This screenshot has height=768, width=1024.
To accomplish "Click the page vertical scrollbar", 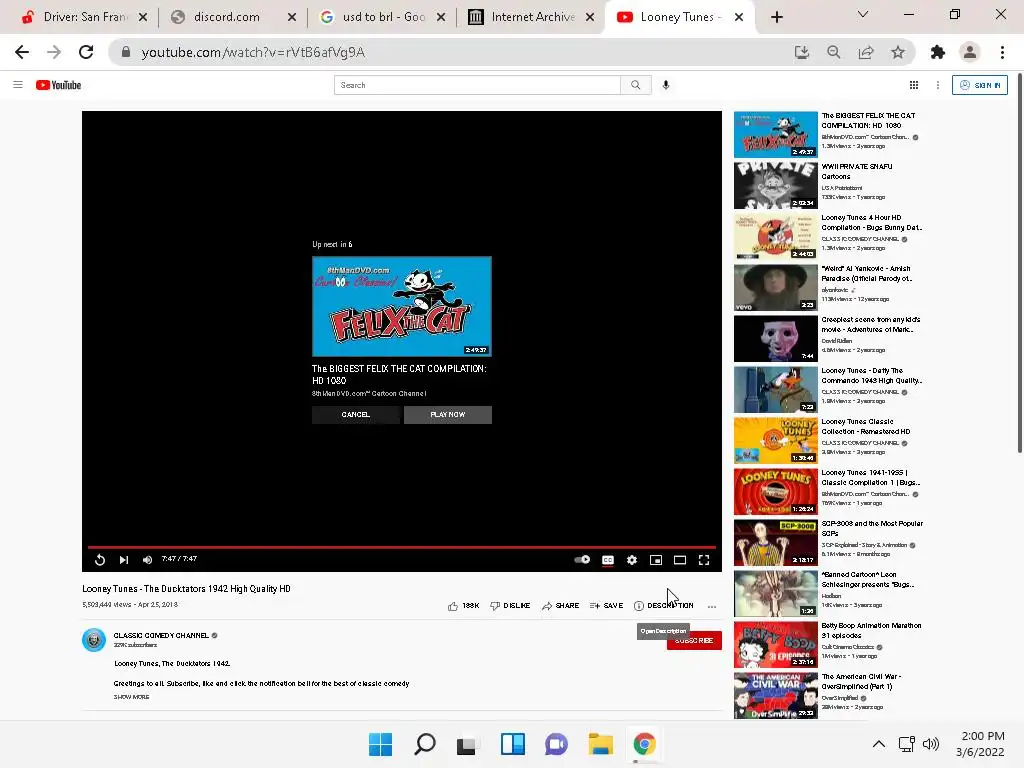I will 1019,263.
